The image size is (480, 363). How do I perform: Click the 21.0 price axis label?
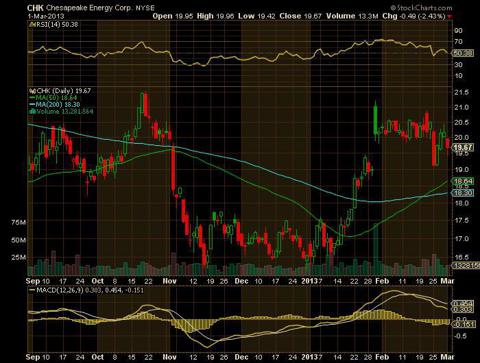[x=462, y=107]
